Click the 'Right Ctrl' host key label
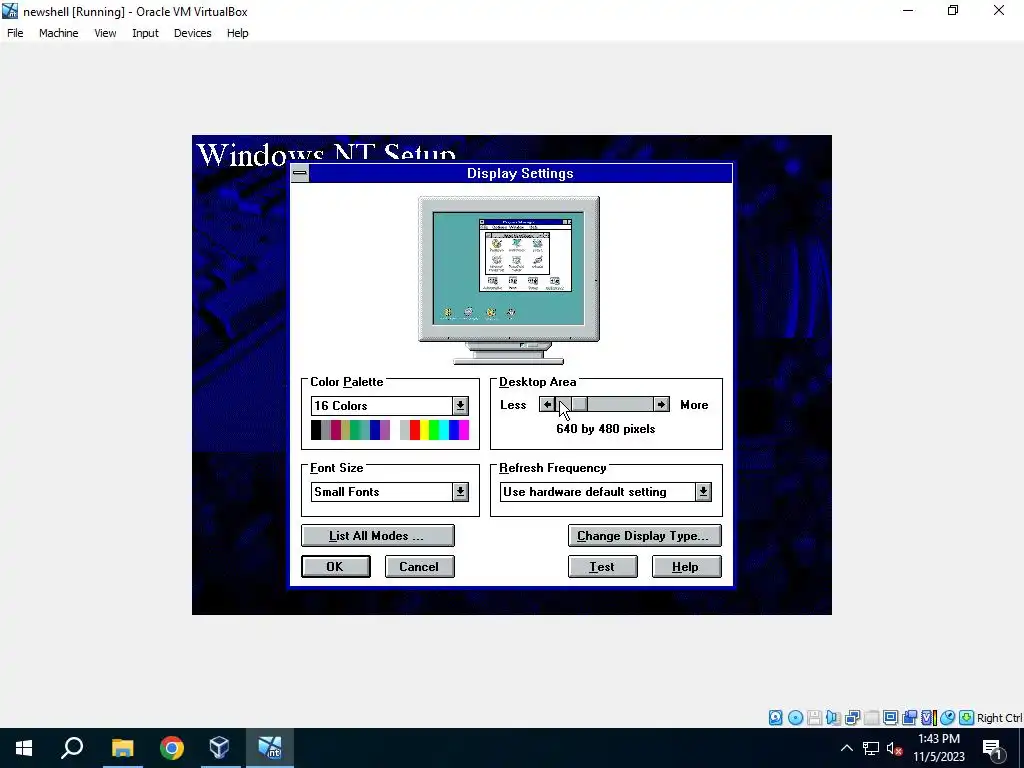The height and width of the screenshot is (768, 1024). click(999, 718)
